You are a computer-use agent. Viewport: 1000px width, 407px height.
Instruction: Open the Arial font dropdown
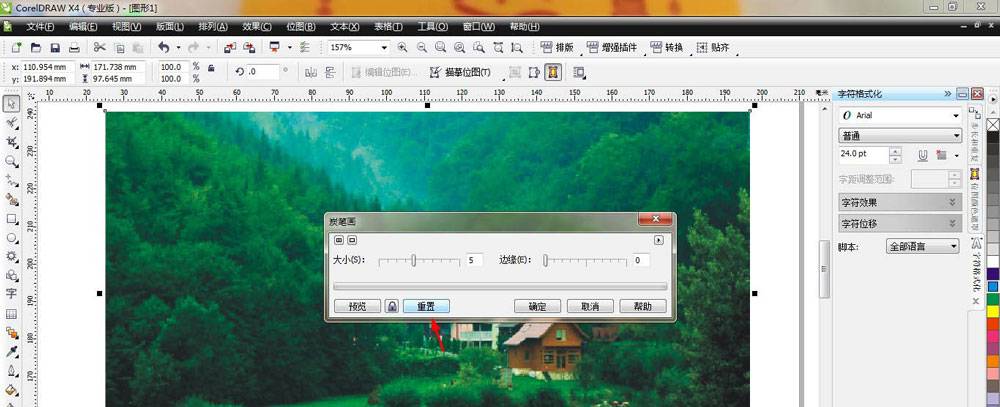[x=955, y=116]
